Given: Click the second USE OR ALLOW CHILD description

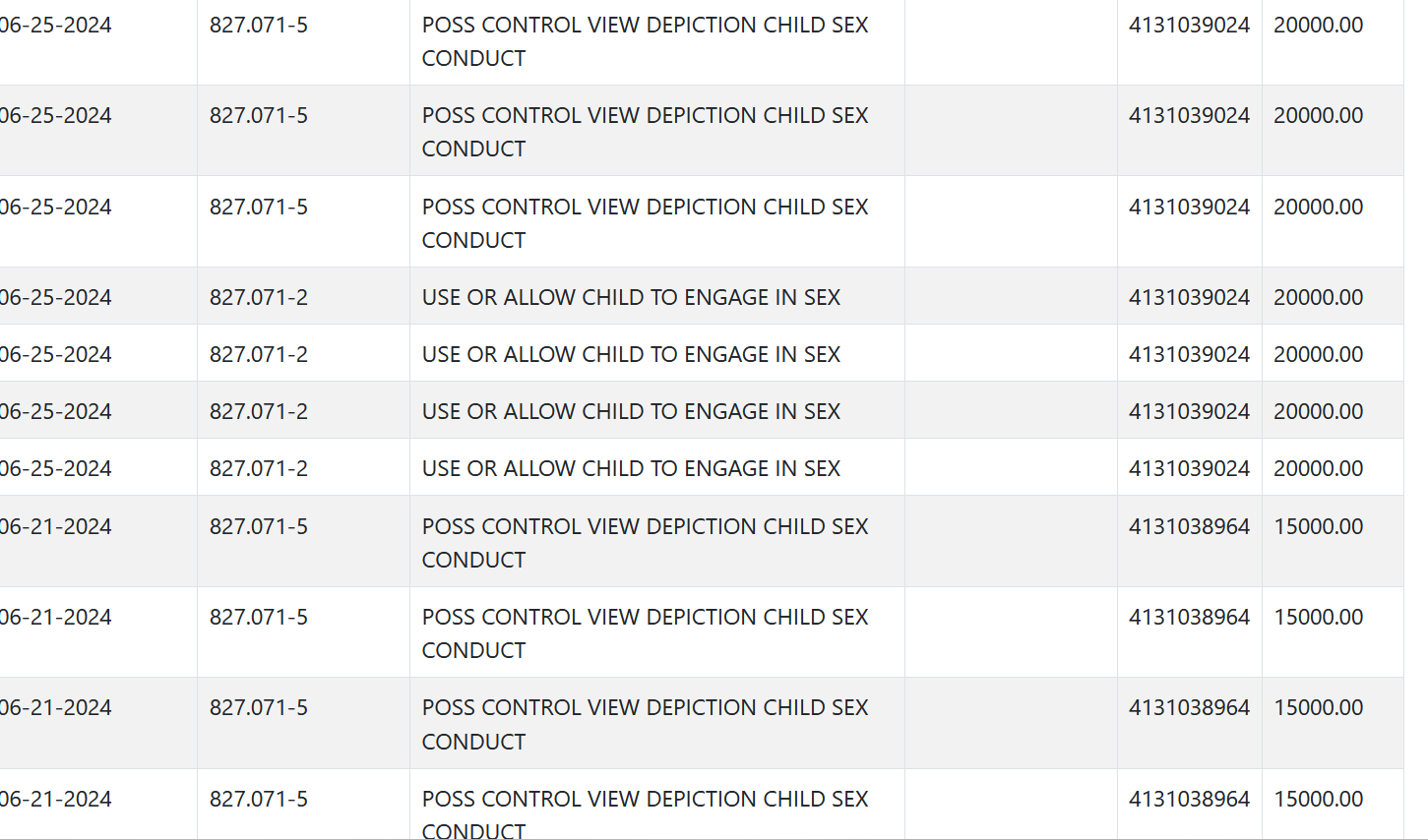Looking at the screenshot, I should point(631,354).
